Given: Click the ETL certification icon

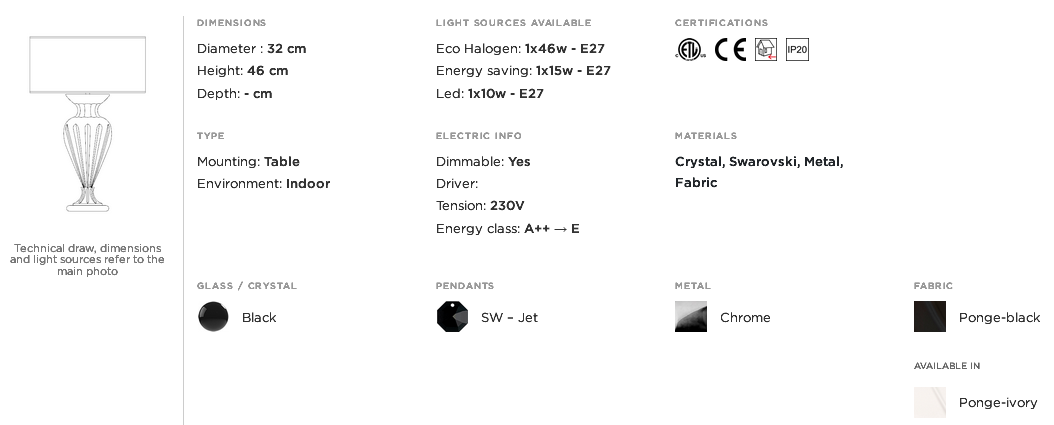Looking at the screenshot, I should 690,50.
